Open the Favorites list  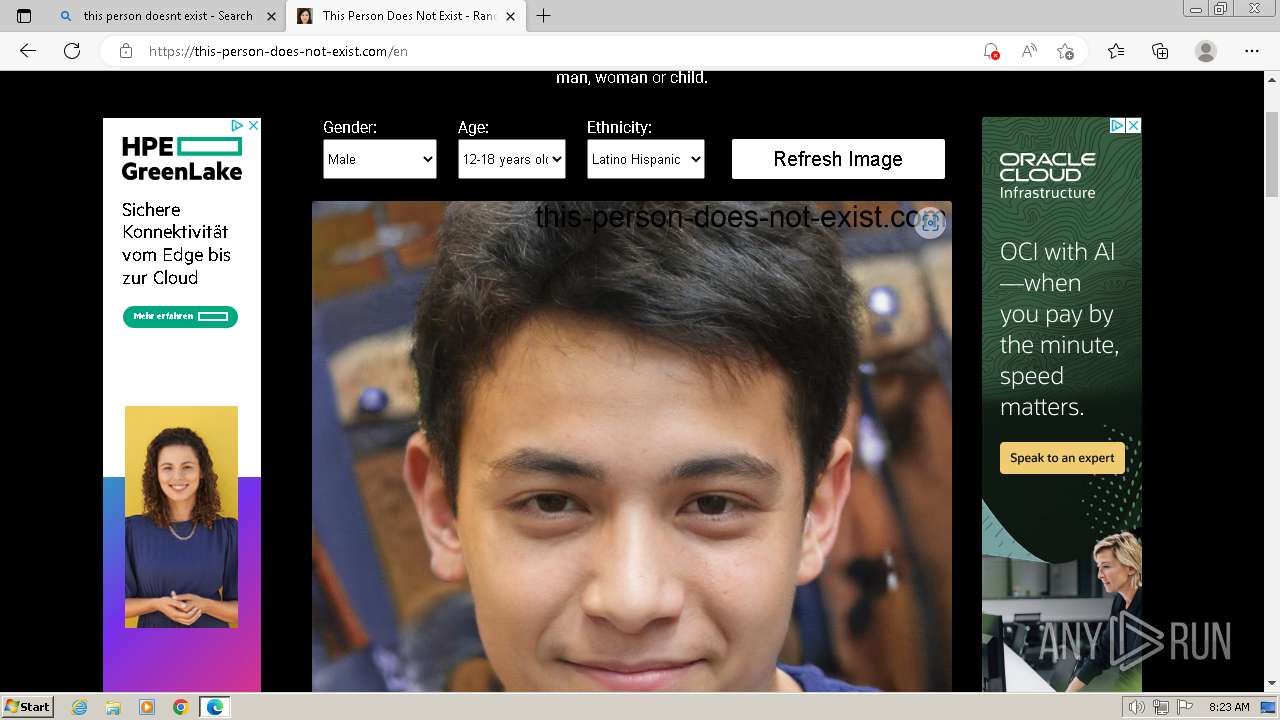point(1116,51)
